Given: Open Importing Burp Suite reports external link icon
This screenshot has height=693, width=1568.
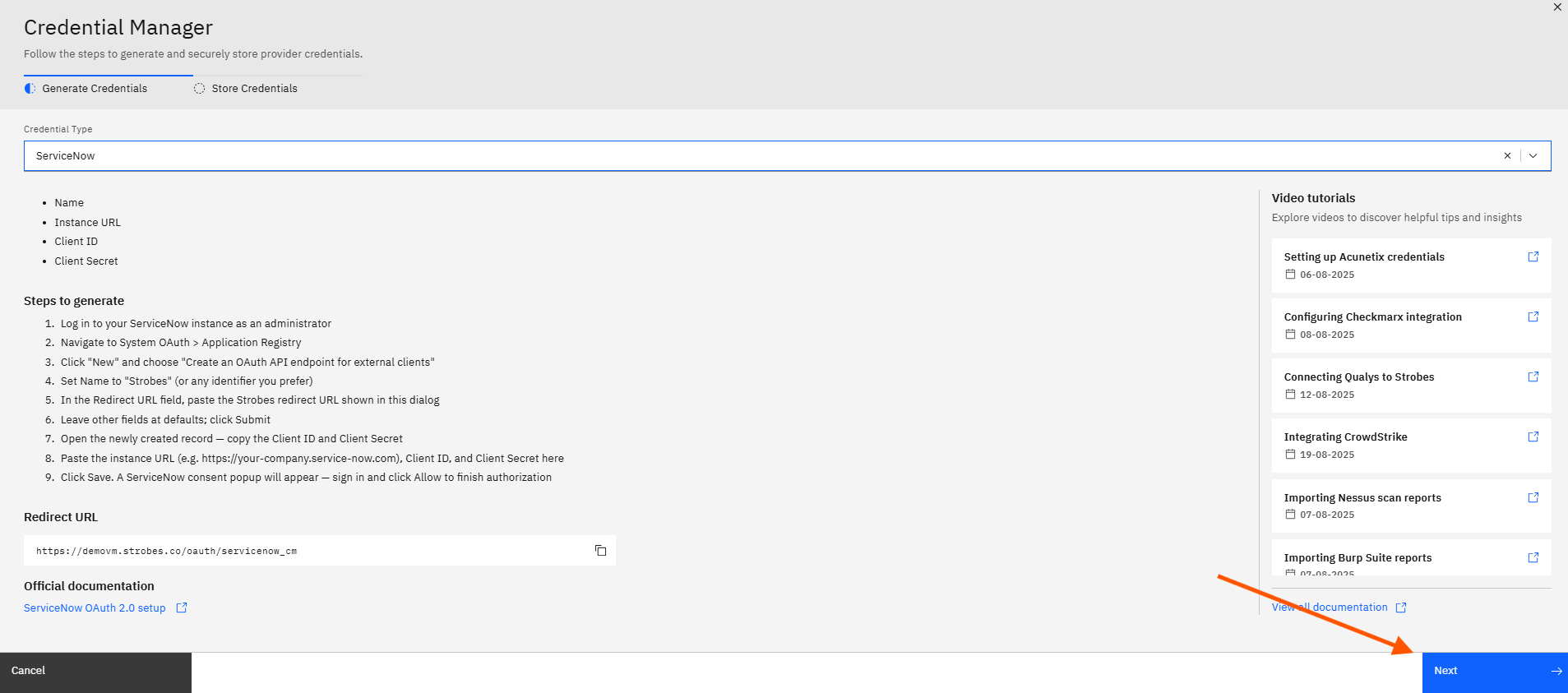Looking at the screenshot, I should pyautogui.click(x=1533, y=557).
